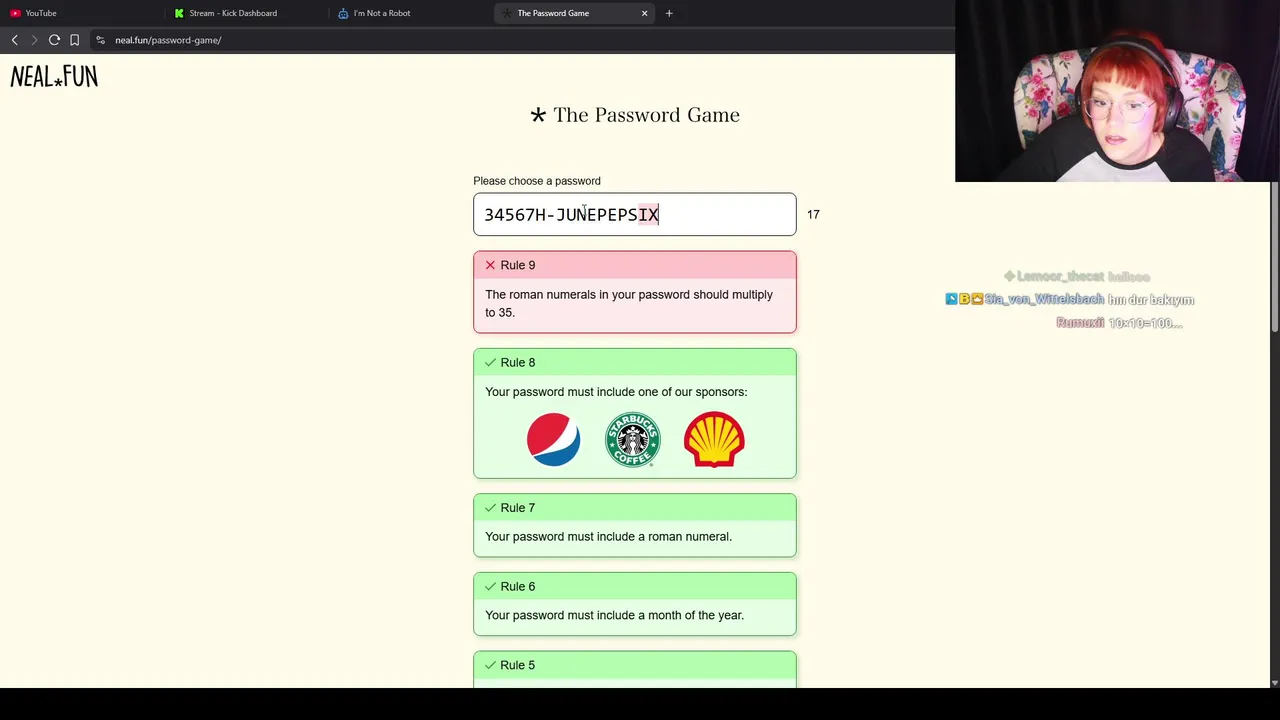Click the checkmark icon on Rule 8
Image resolution: width=1280 pixels, height=720 pixels.
pos(490,362)
